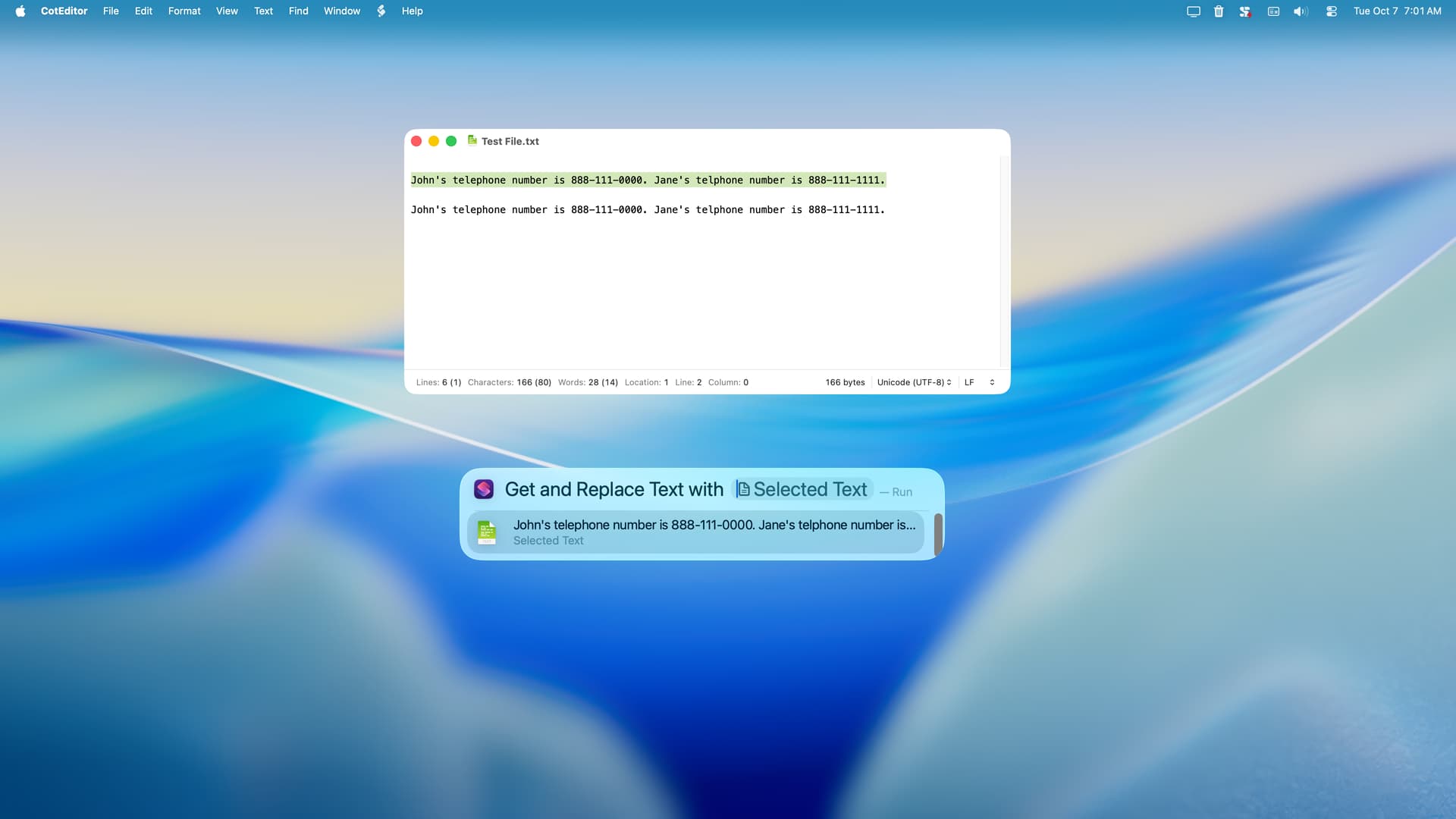Click the second line of text in editor
This screenshot has height=819, width=1456.
pyautogui.click(x=647, y=209)
